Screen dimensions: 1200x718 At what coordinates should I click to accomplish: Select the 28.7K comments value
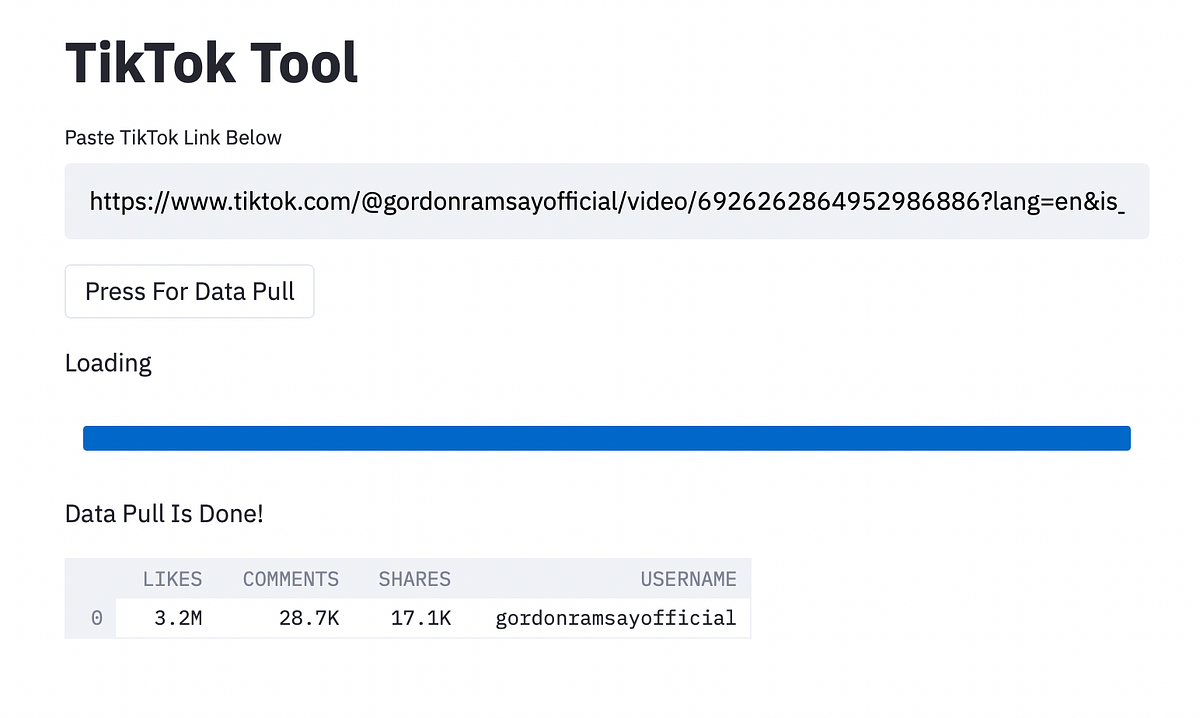click(x=308, y=617)
